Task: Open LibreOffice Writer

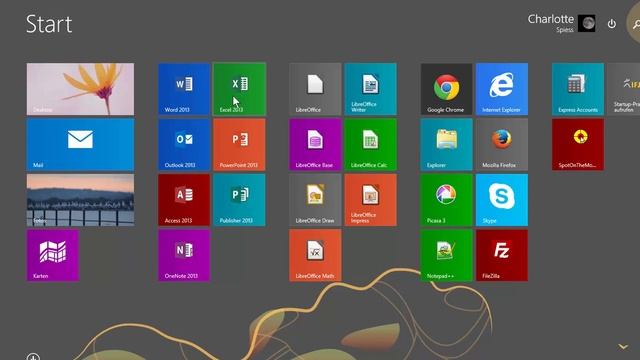Action: point(371,89)
